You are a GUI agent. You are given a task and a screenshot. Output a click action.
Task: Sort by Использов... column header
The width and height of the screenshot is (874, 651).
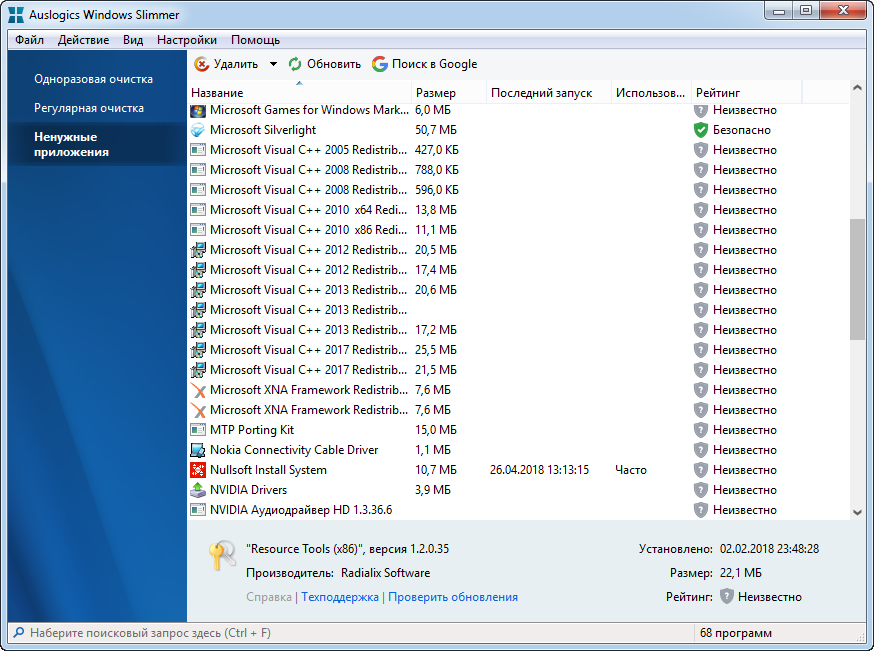[651, 93]
